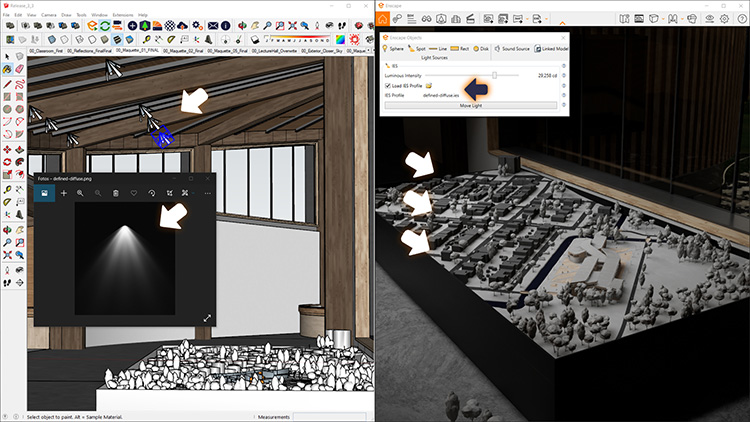
Task: Open the Enscape BIM info panel icon
Action: coord(411,19)
